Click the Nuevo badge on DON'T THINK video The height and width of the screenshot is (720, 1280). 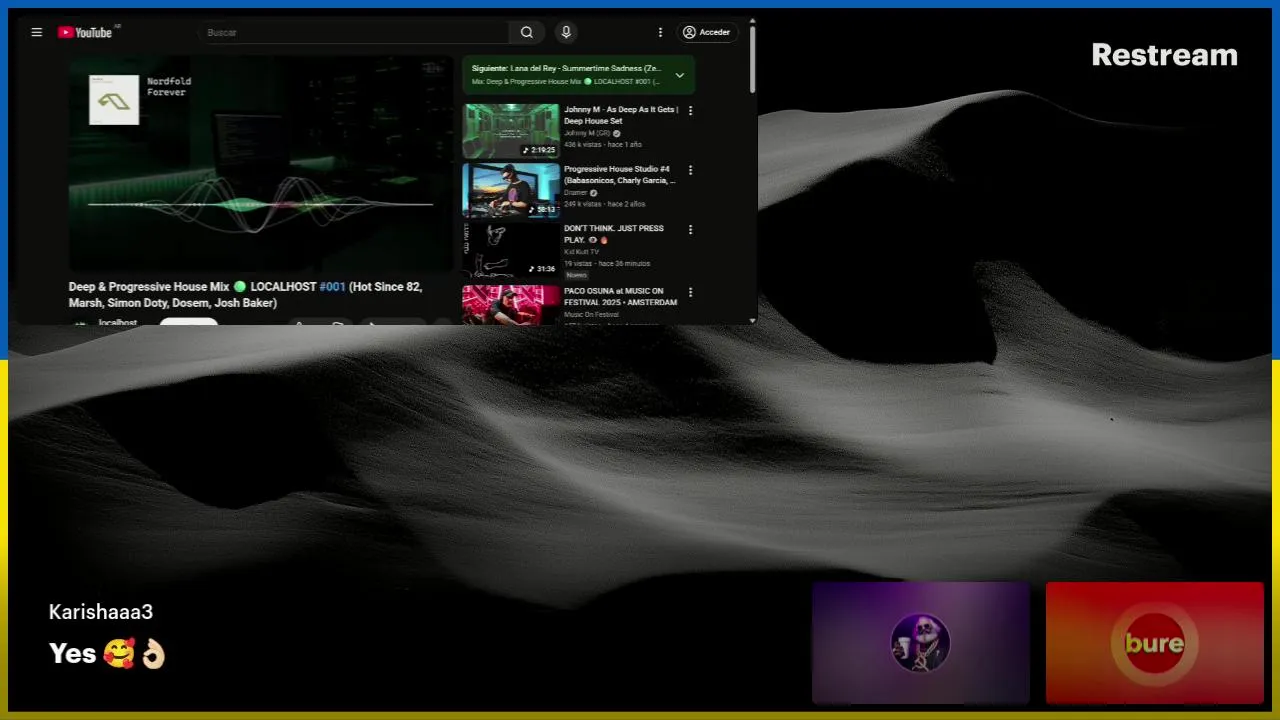click(576, 275)
